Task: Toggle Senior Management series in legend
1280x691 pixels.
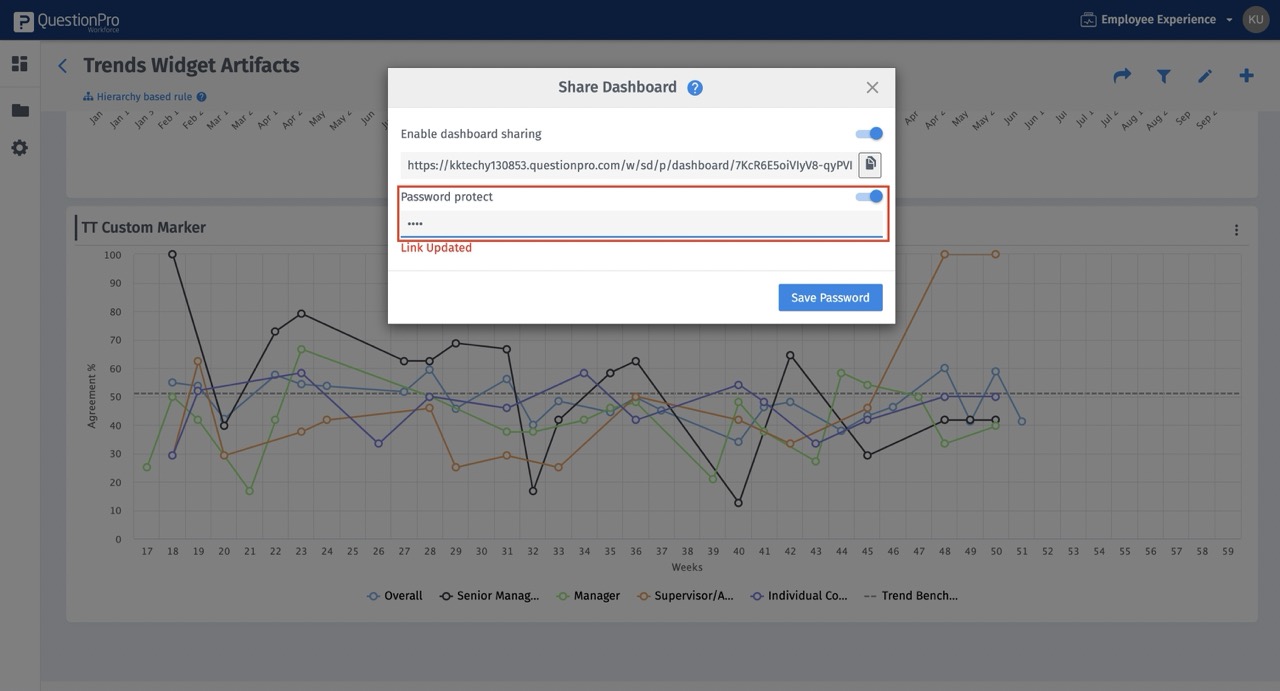Action: [x=488, y=596]
